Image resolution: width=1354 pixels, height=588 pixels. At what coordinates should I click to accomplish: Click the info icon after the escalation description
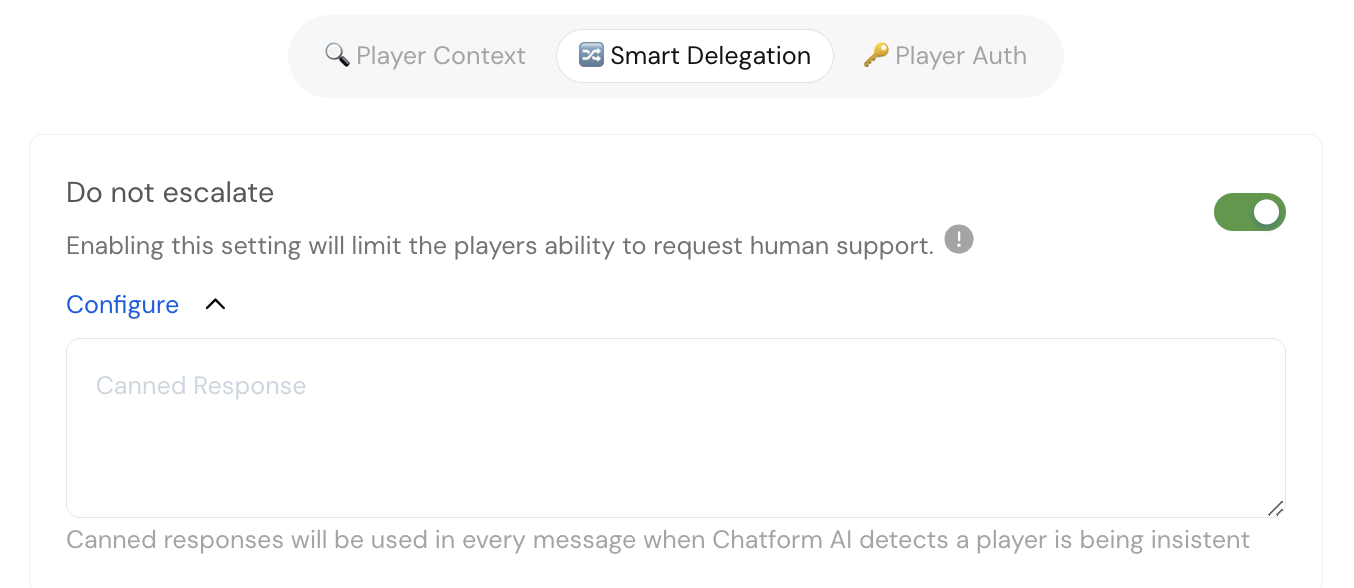pos(958,240)
